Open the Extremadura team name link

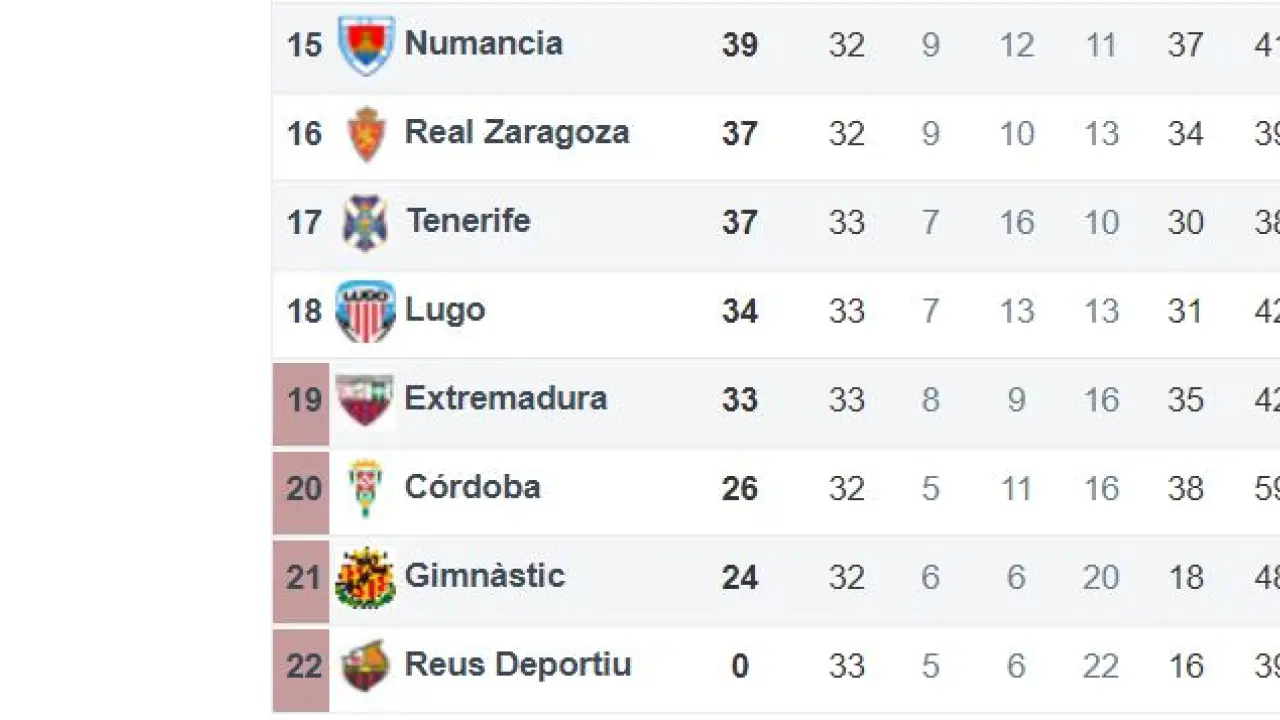coord(506,399)
